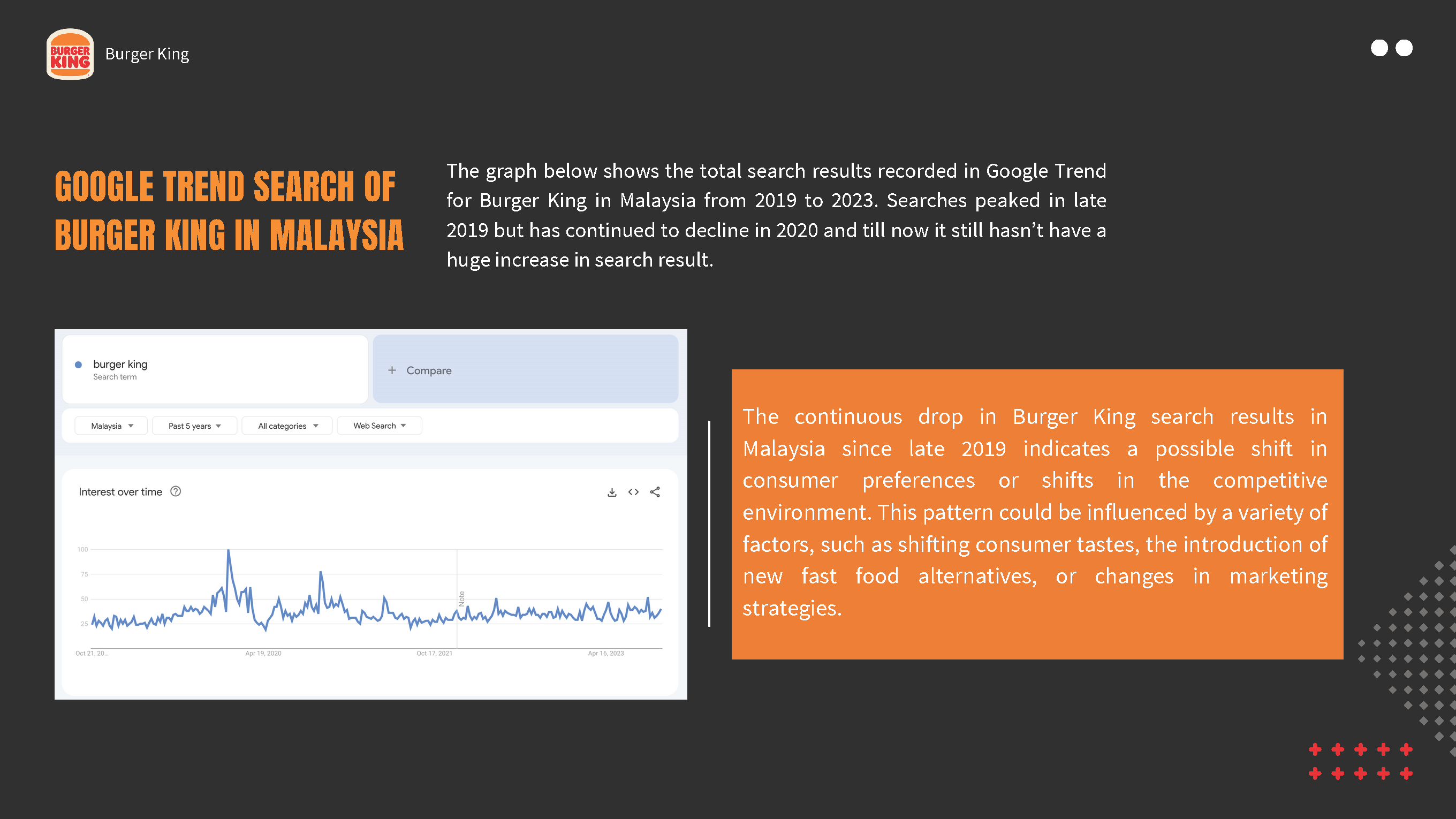Click the plus icon beside Compare
This screenshot has height=819, width=1456.
tap(392, 370)
